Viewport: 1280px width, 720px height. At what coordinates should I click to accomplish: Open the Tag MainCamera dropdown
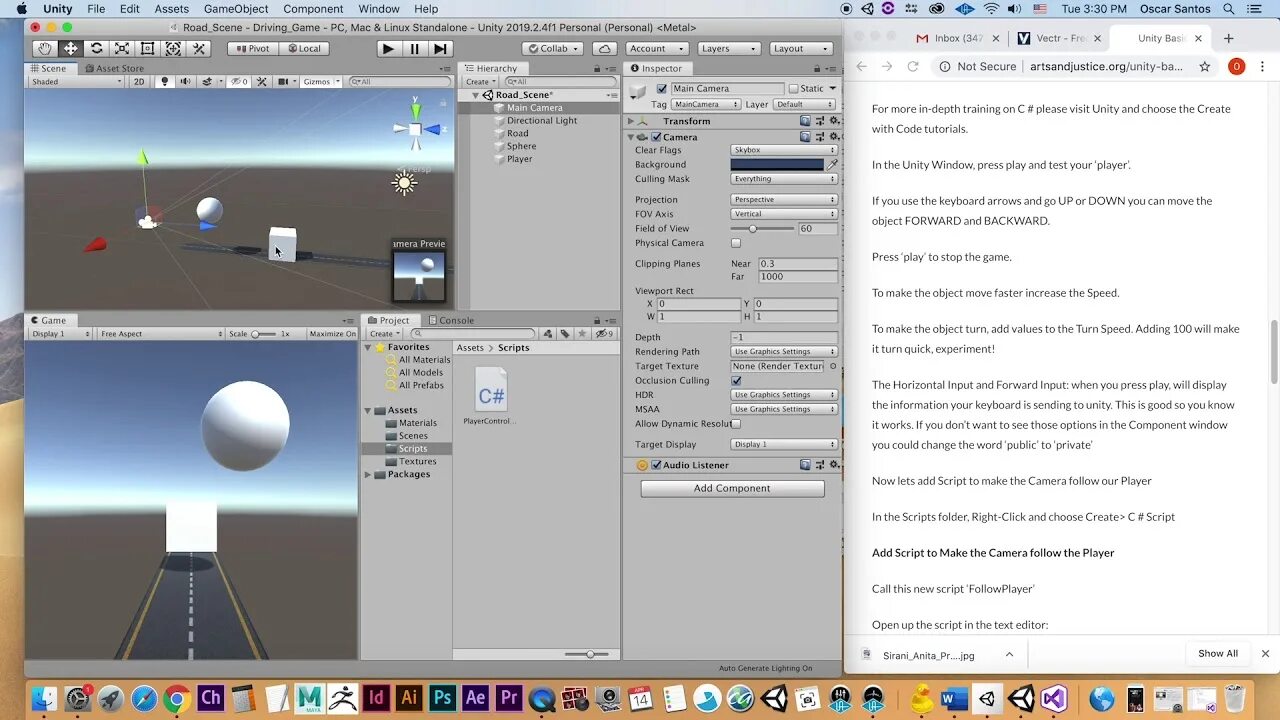pyautogui.click(x=706, y=104)
